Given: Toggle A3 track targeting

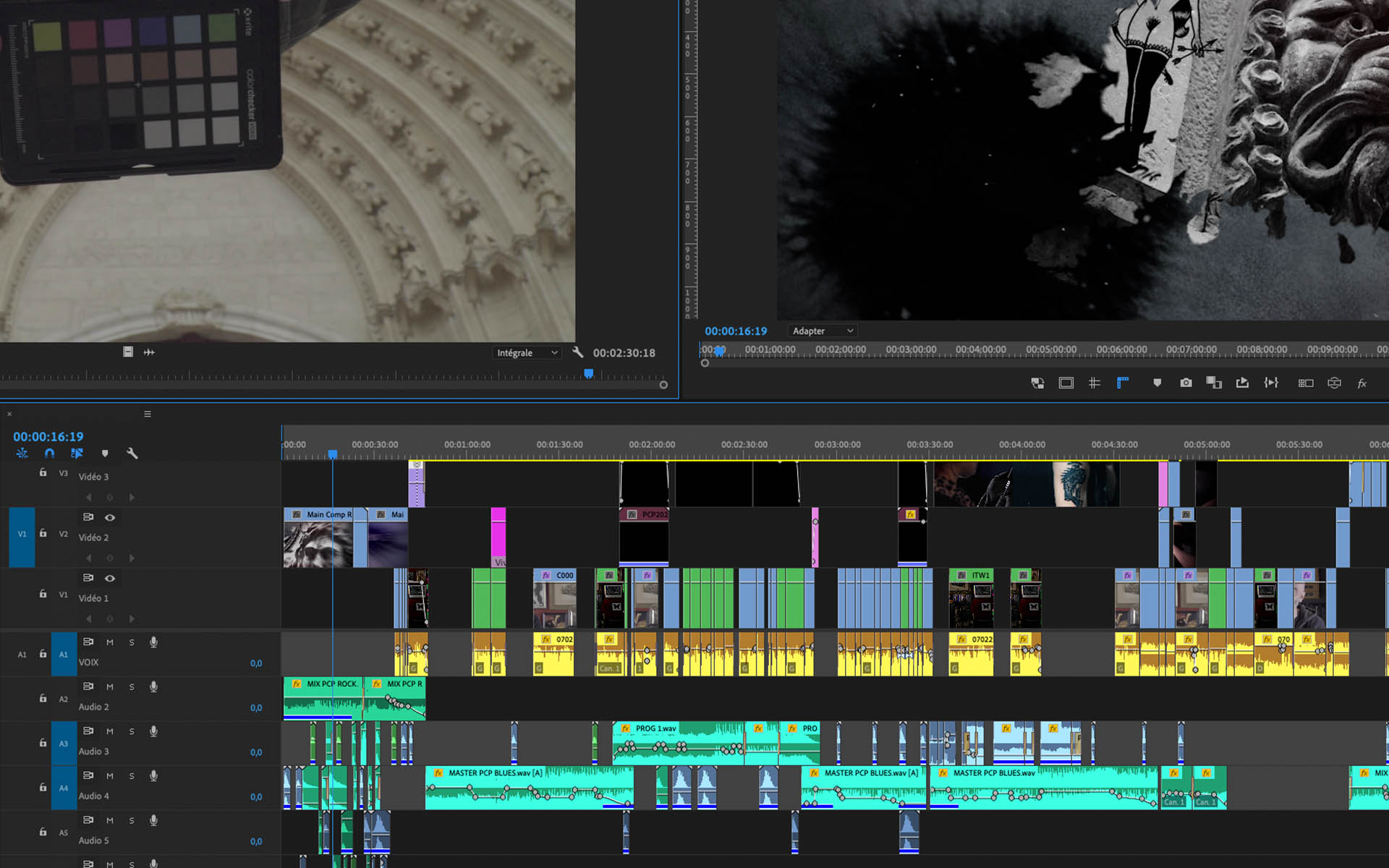Looking at the screenshot, I should (64, 744).
